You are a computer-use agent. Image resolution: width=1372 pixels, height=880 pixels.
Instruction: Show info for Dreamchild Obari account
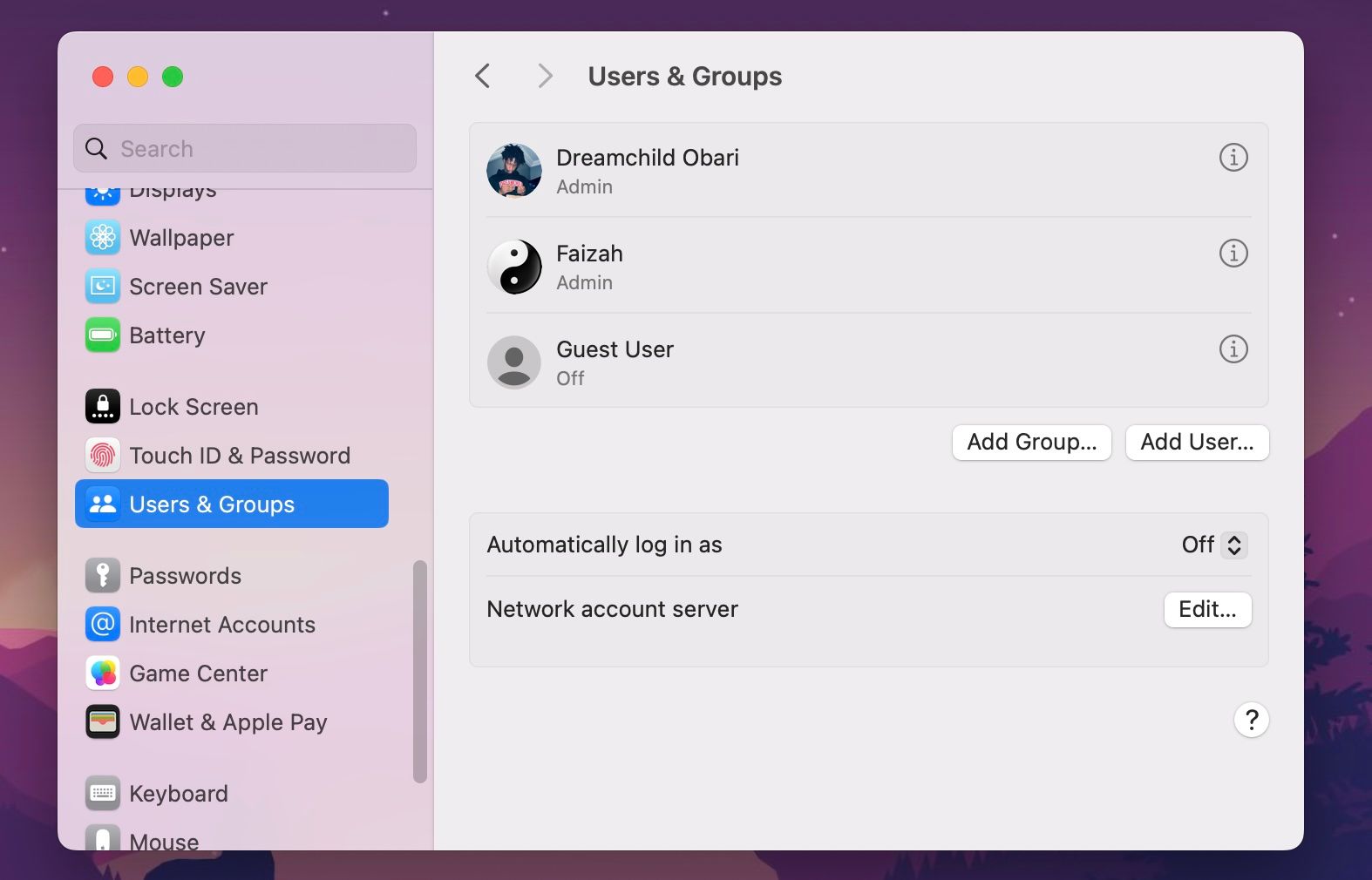click(1233, 158)
